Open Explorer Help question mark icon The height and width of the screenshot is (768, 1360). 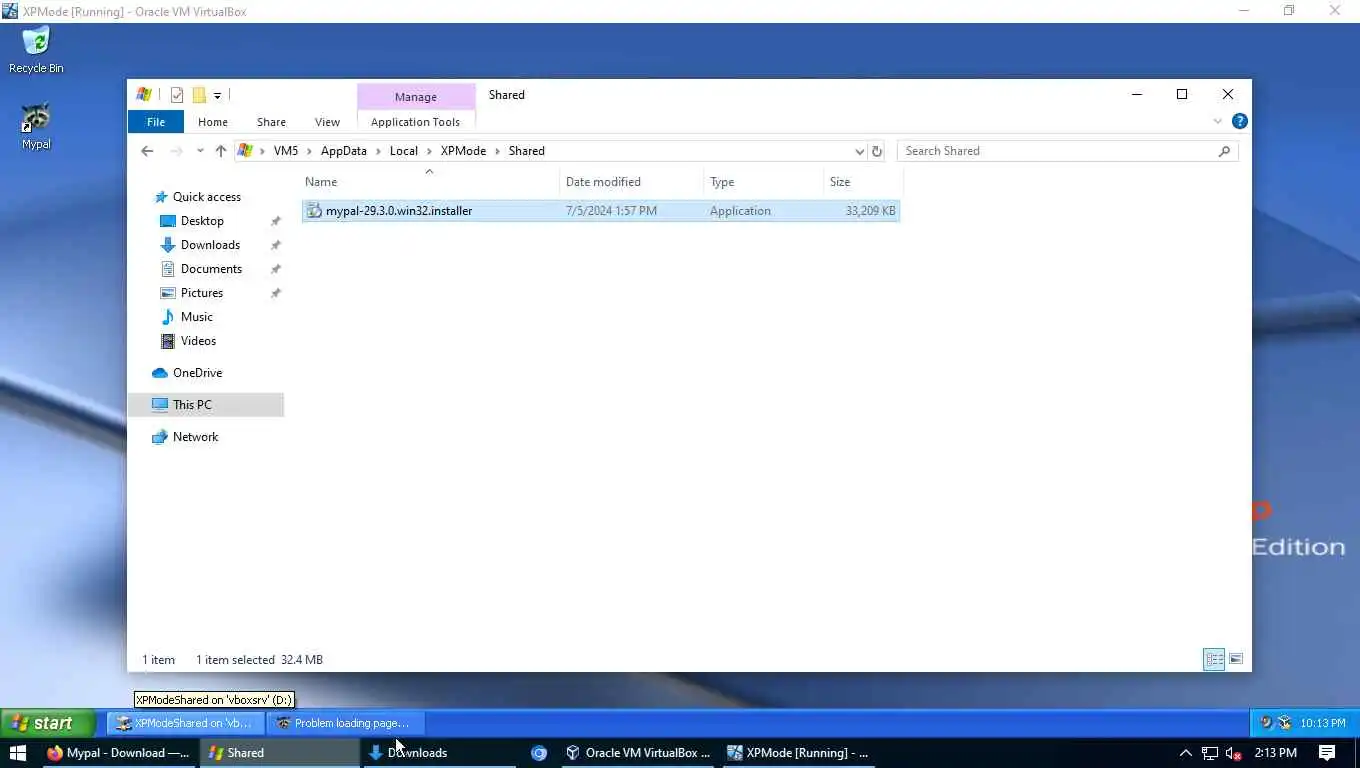(x=1240, y=122)
